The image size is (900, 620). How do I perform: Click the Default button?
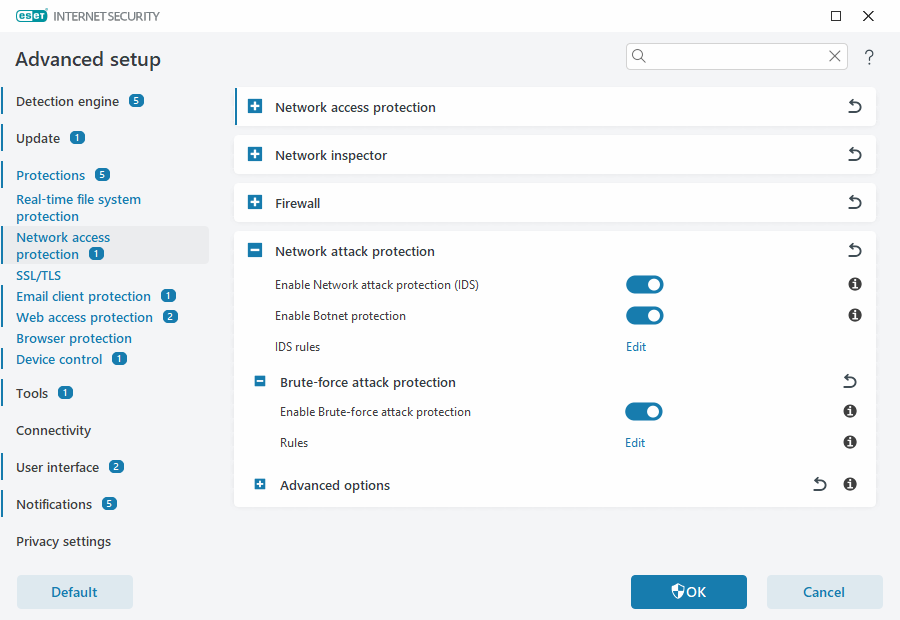(75, 592)
